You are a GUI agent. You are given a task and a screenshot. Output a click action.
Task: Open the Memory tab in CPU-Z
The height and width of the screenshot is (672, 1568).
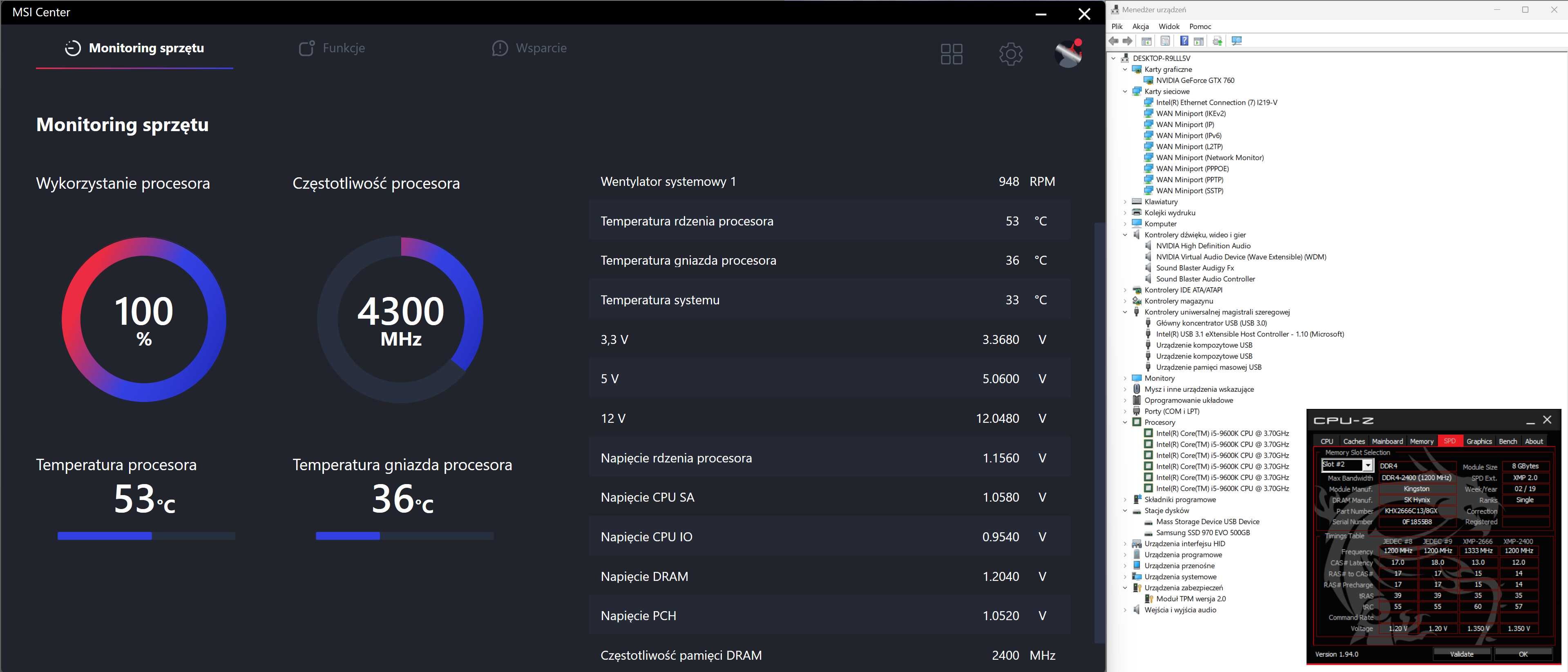1422,441
